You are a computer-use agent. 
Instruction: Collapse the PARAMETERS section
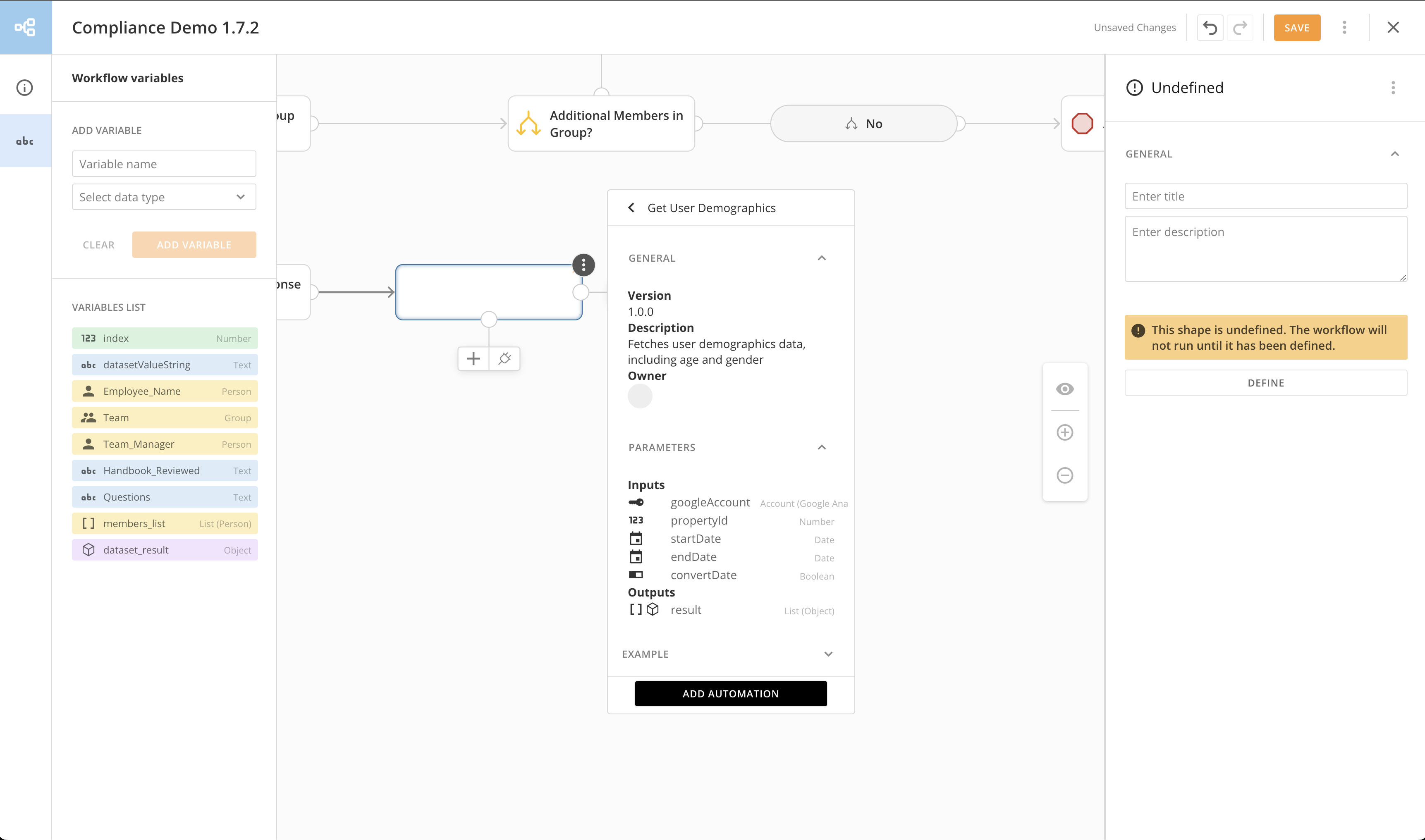click(822, 447)
